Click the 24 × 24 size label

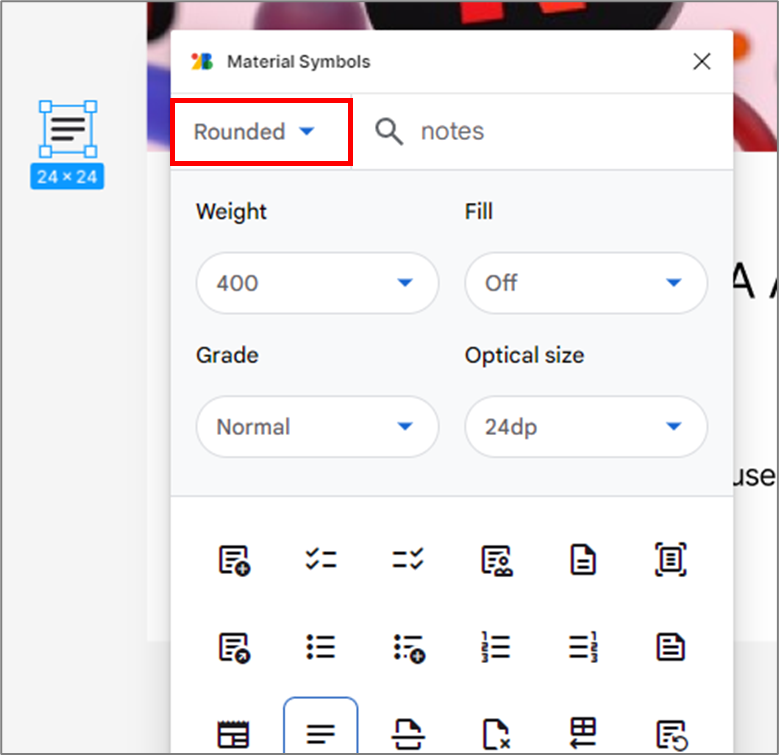click(x=67, y=176)
